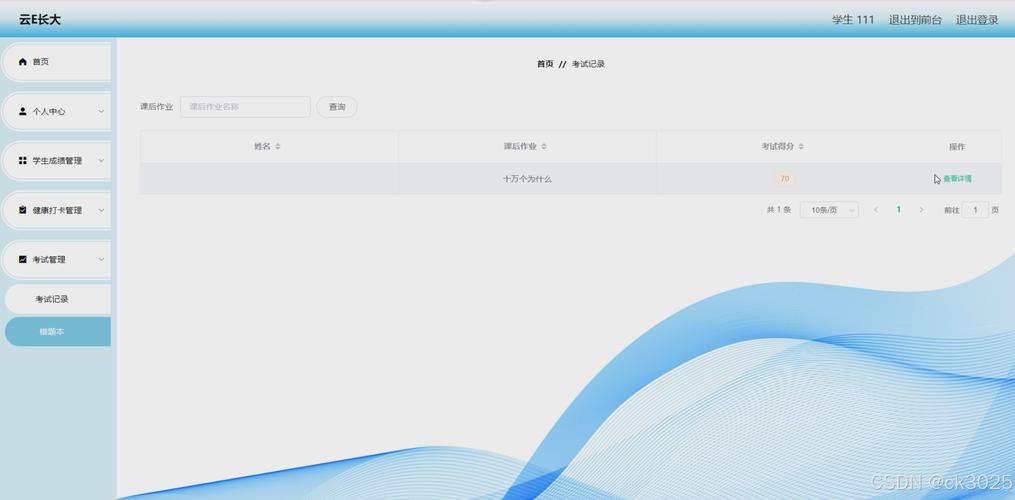Open the 考试记录 submenu item

(x=52, y=299)
